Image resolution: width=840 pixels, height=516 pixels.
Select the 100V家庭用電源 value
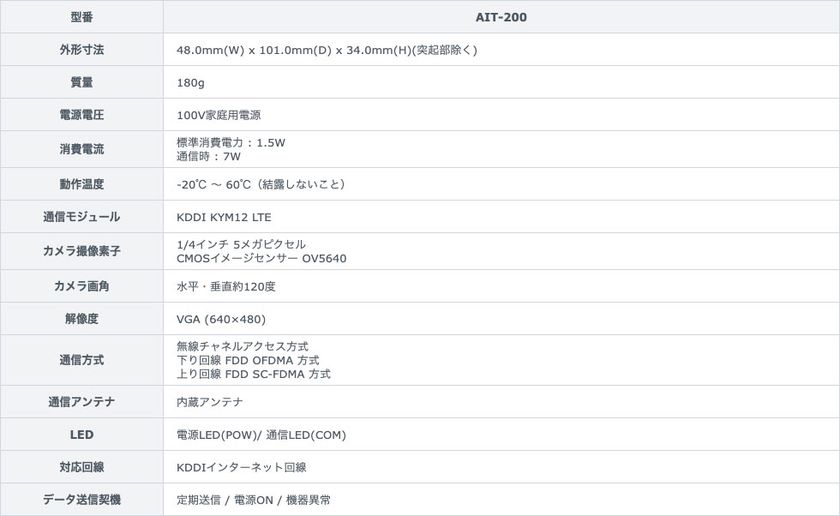click(219, 115)
